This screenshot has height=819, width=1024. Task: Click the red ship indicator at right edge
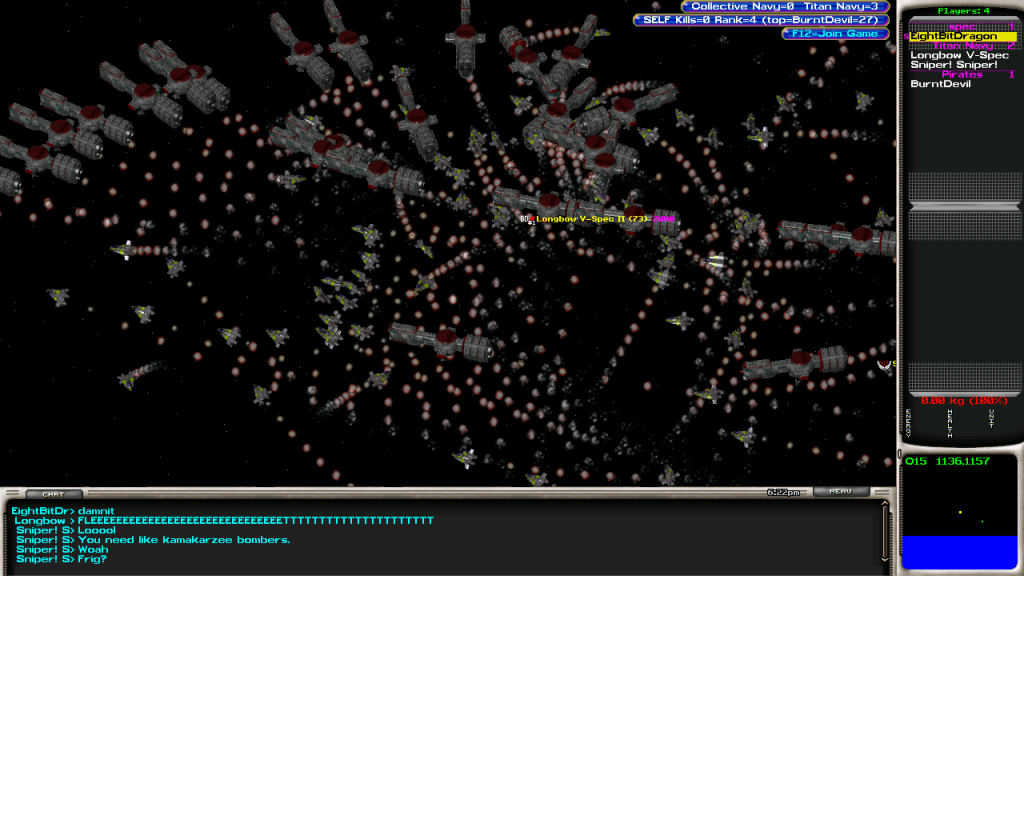click(x=884, y=366)
